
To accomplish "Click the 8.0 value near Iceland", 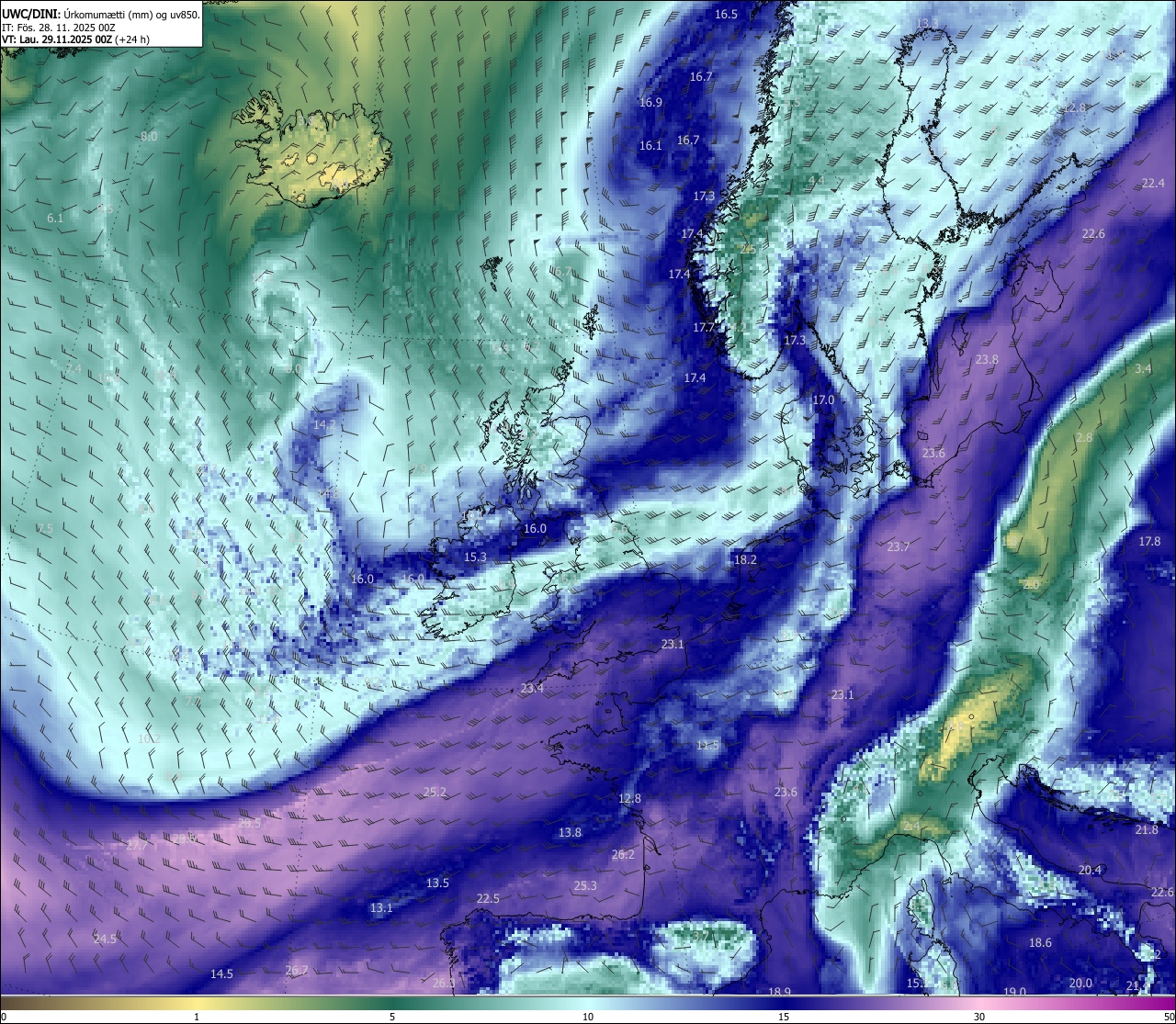I will [x=149, y=136].
